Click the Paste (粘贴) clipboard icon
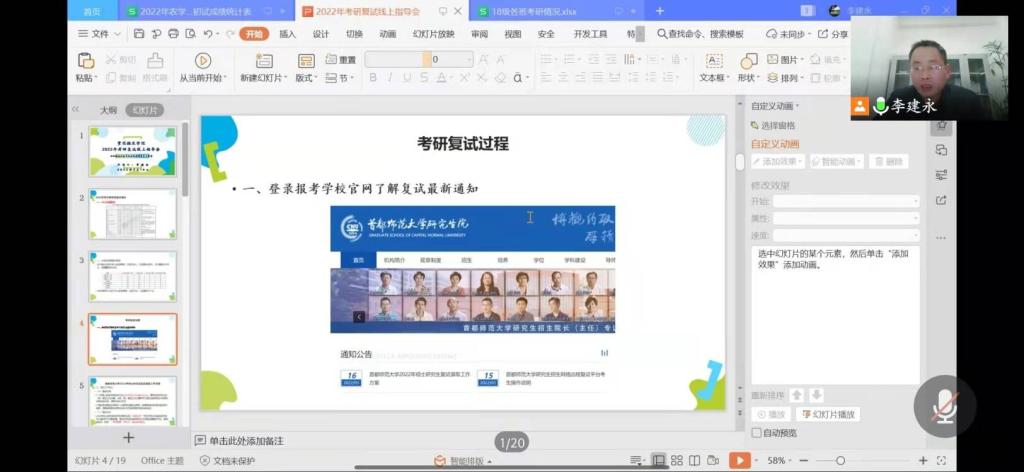Viewport: 1024px width, 472px height. 85,61
